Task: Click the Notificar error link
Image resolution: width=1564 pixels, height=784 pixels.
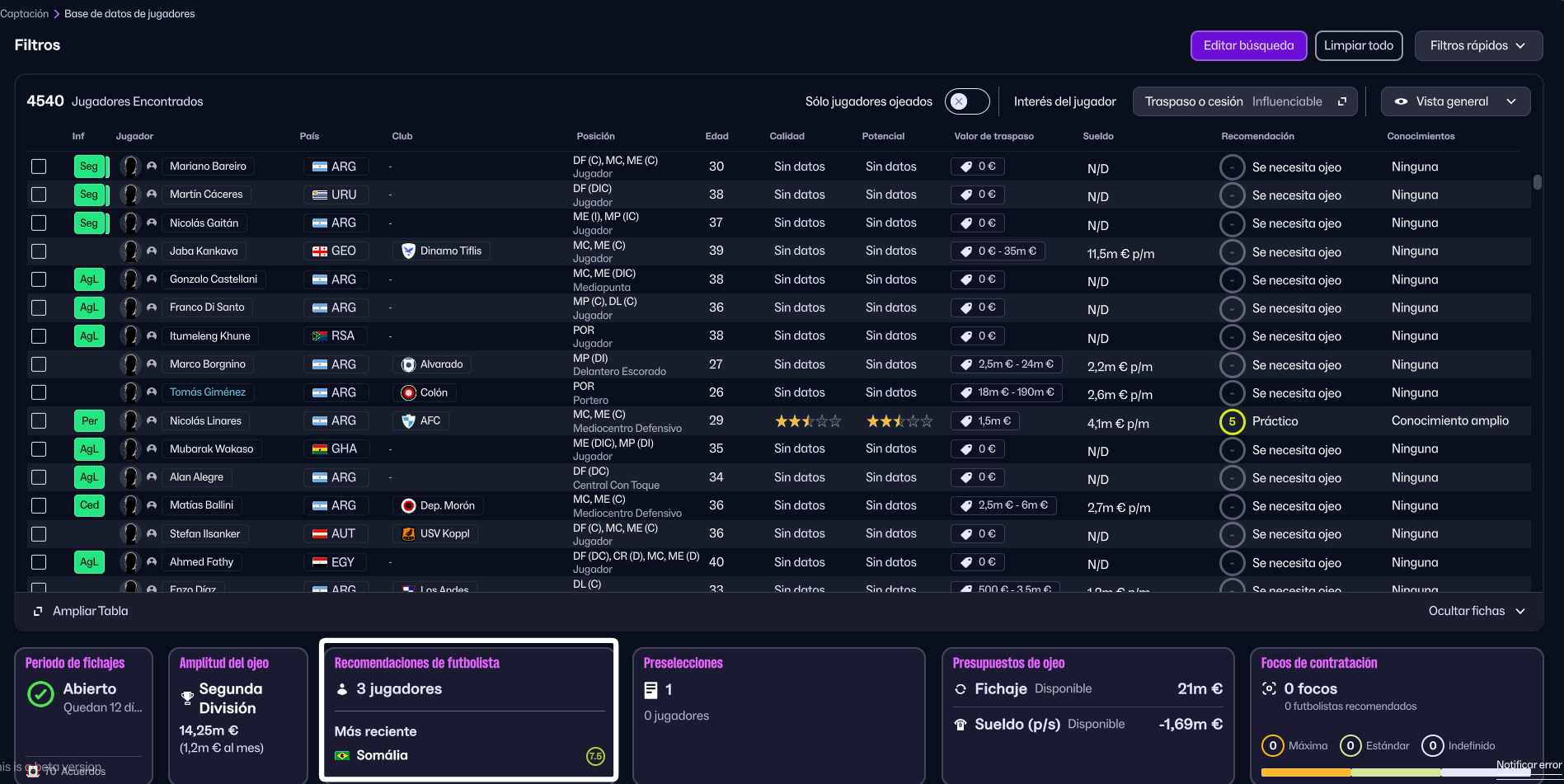Action: tap(1529, 765)
